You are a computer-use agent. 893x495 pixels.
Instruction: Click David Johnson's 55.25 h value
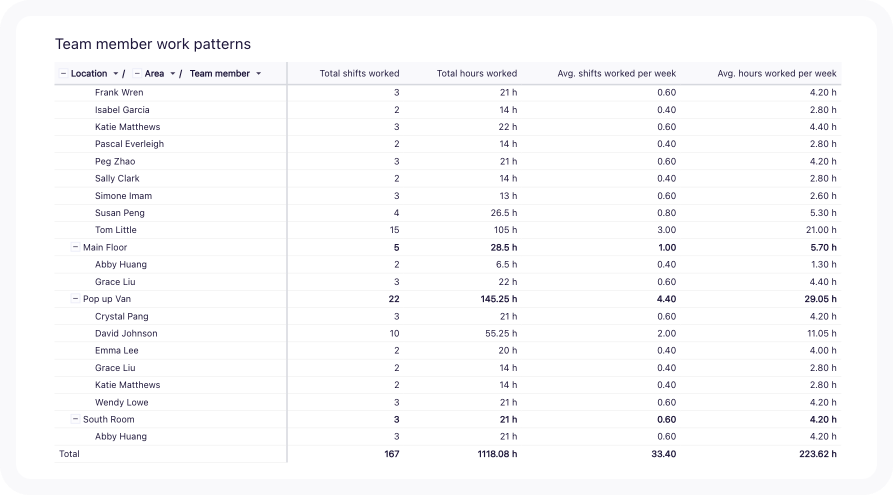point(501,333)
